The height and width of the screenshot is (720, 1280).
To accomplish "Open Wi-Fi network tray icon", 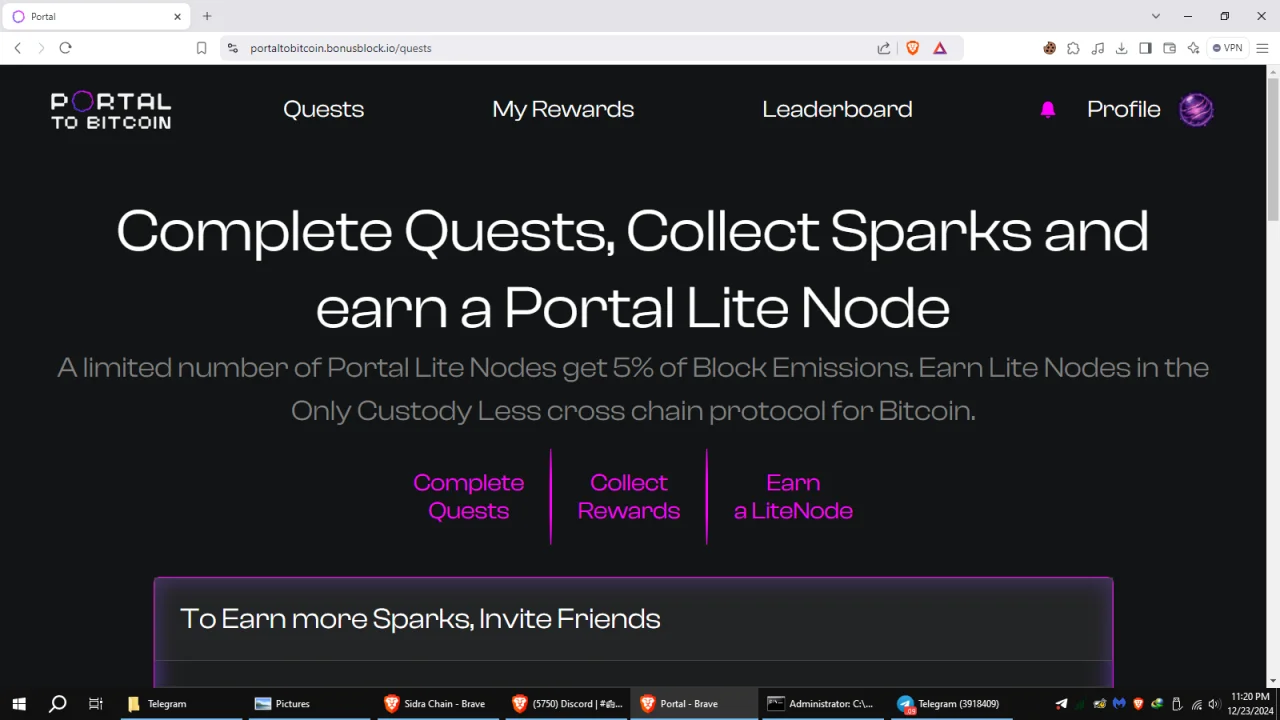I will click(x=1196, y=704).
